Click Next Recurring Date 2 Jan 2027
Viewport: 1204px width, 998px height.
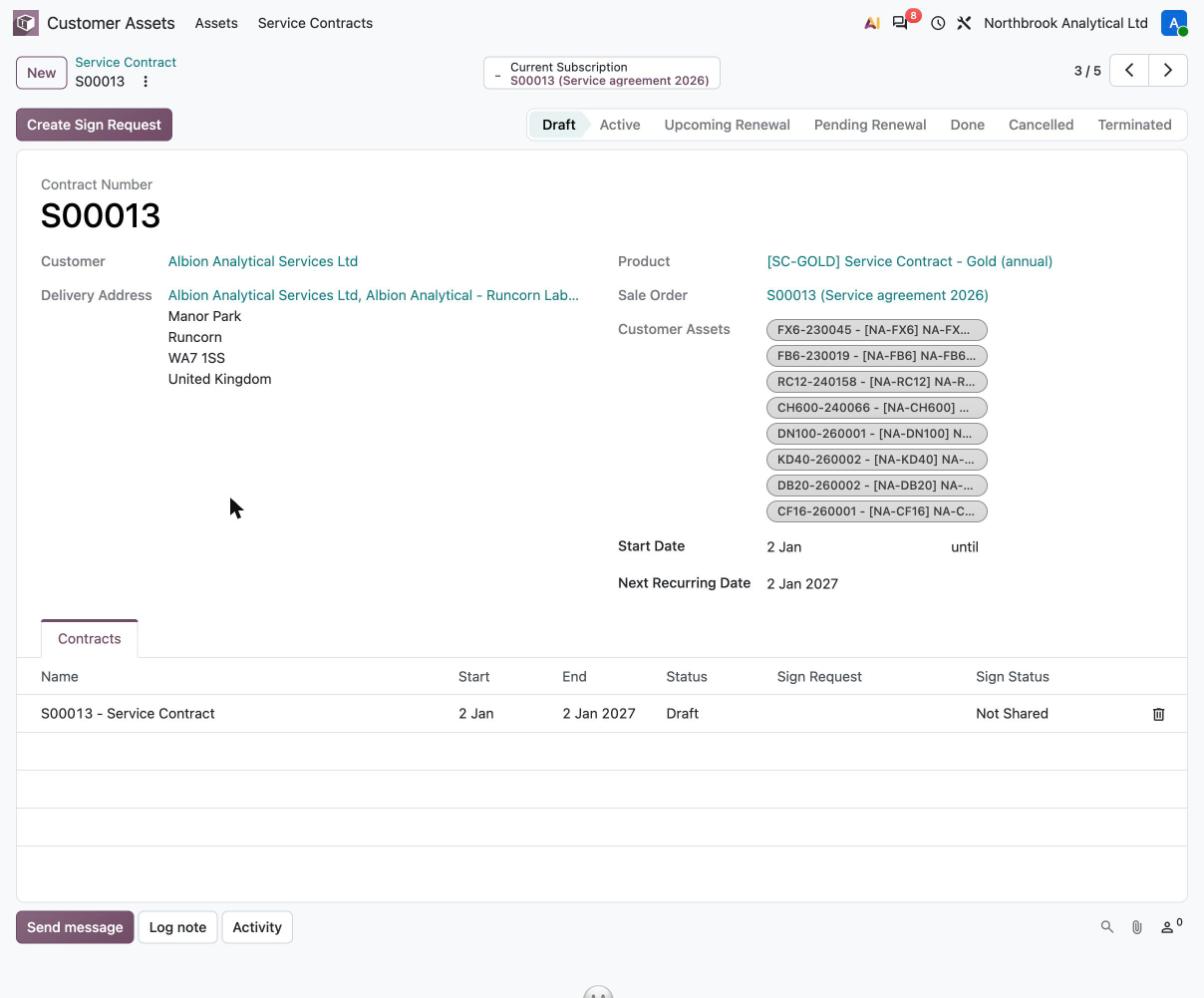(x=802, y=584)
